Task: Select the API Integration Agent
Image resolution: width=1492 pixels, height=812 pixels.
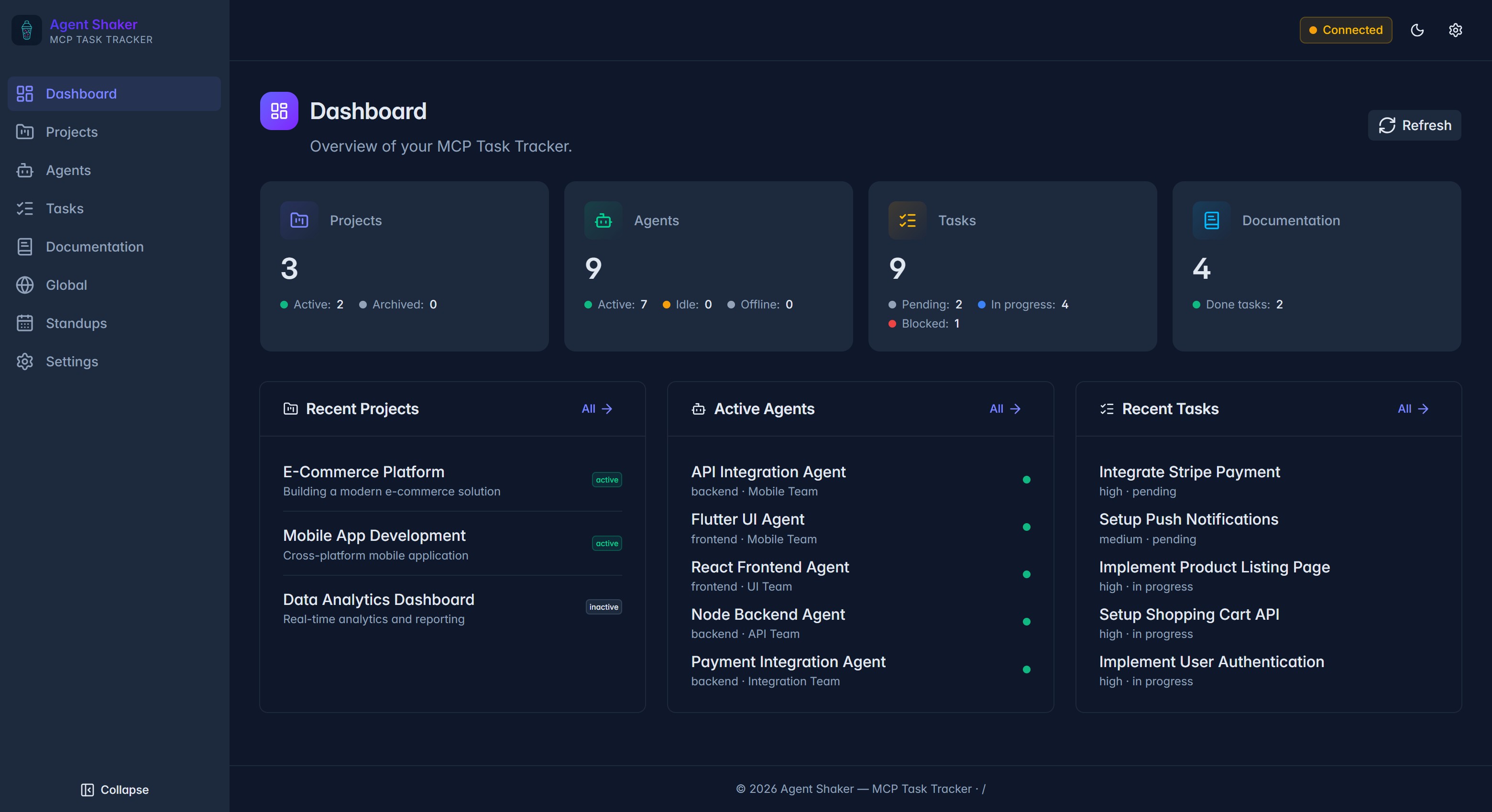Action: [x=860, y=480]
